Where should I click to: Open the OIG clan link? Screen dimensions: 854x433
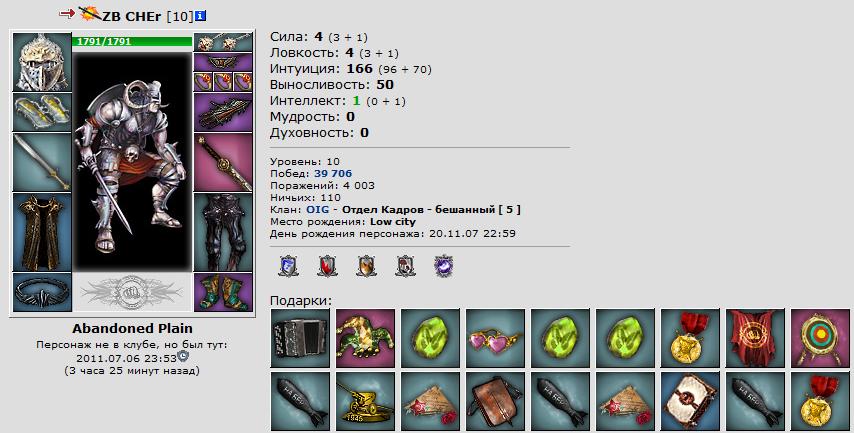pyautogui.click(x=318, y=209)
